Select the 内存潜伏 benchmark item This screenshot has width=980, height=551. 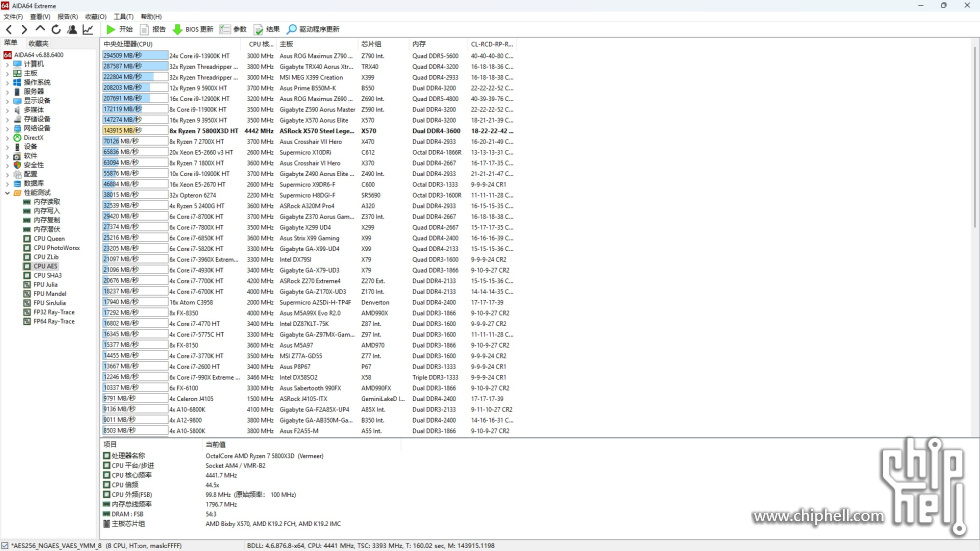click(x=47, y=229)
